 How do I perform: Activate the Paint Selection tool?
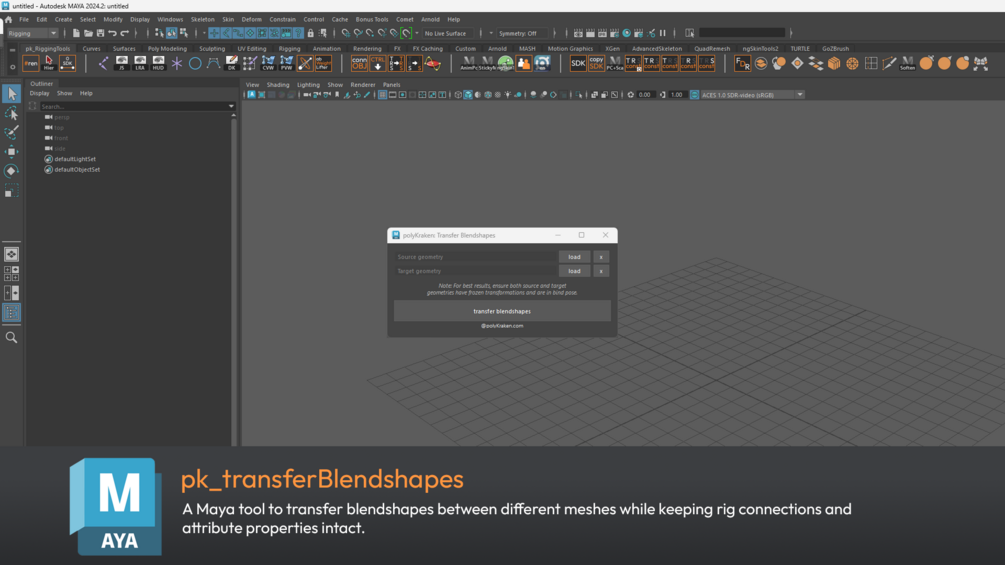pyautogui.click(x=12, y=133)
